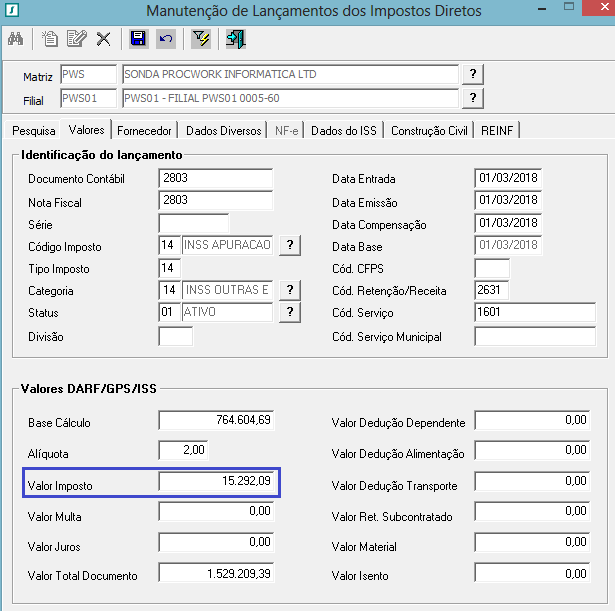Go to the REINF tab
The image size is (615, 611).
(x=498, y=131)
